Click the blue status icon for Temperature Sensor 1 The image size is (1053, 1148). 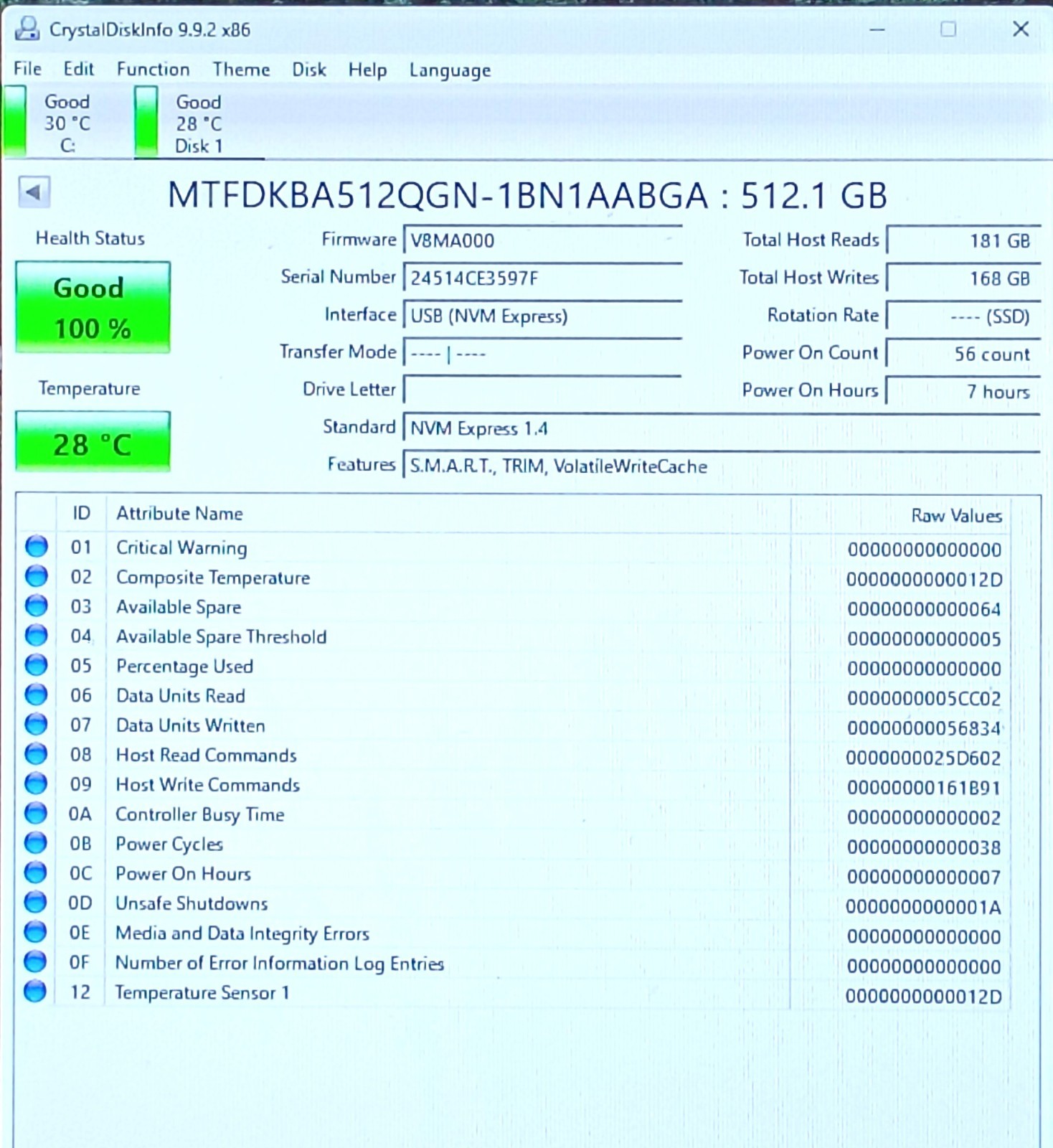[x=35, y=992]
